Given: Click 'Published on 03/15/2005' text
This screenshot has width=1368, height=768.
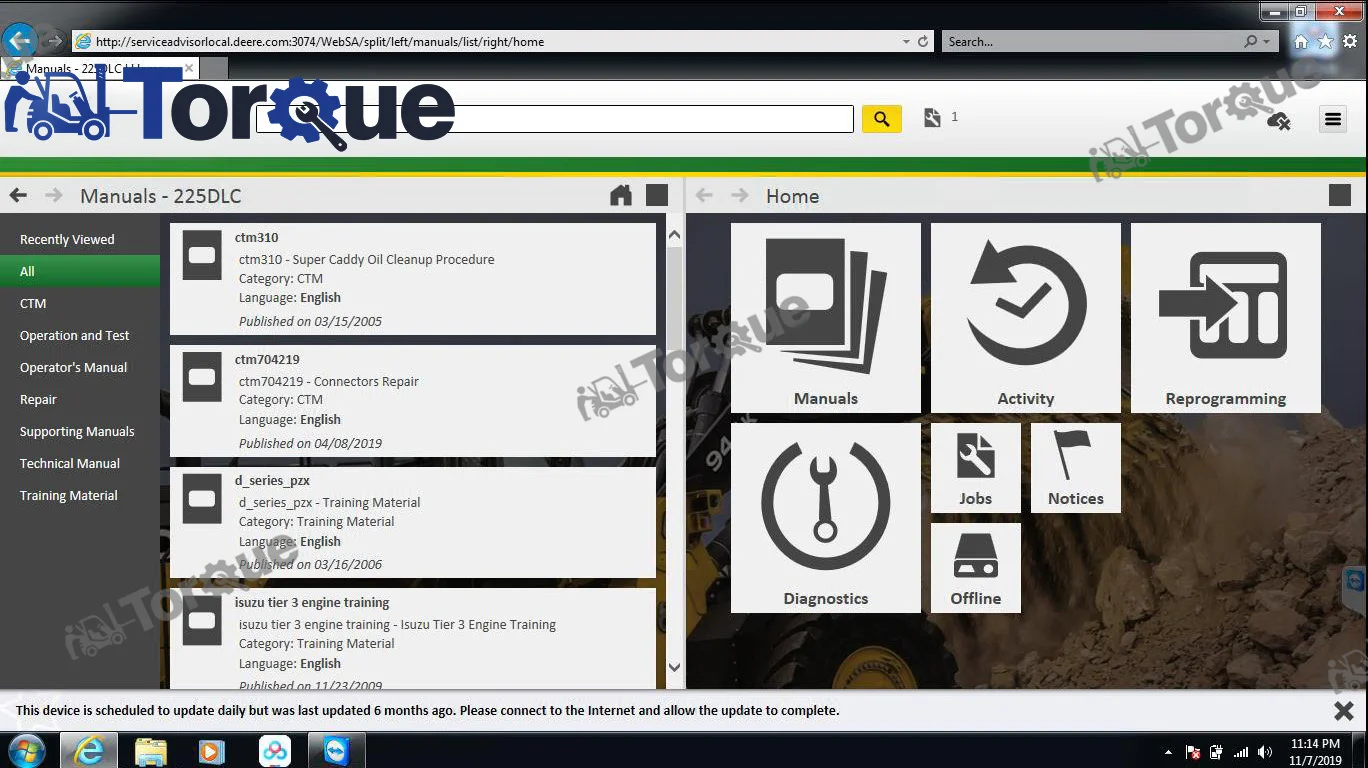Looking at the screenshot, I should [310, 322].
